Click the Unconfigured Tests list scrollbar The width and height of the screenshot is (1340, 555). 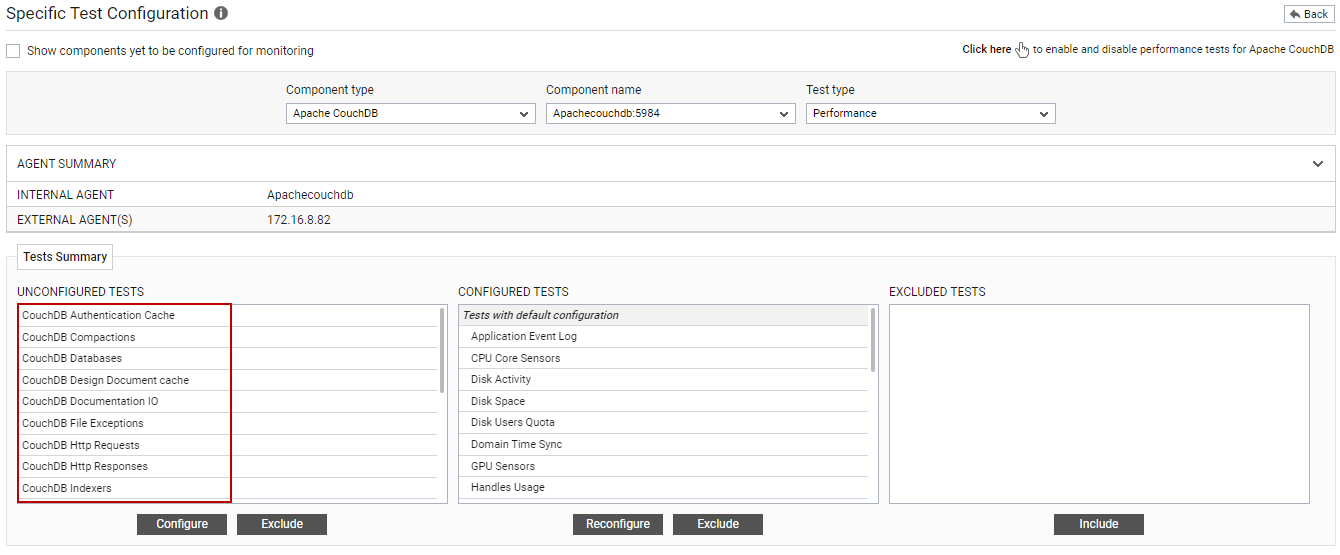[x=442, y=350]
